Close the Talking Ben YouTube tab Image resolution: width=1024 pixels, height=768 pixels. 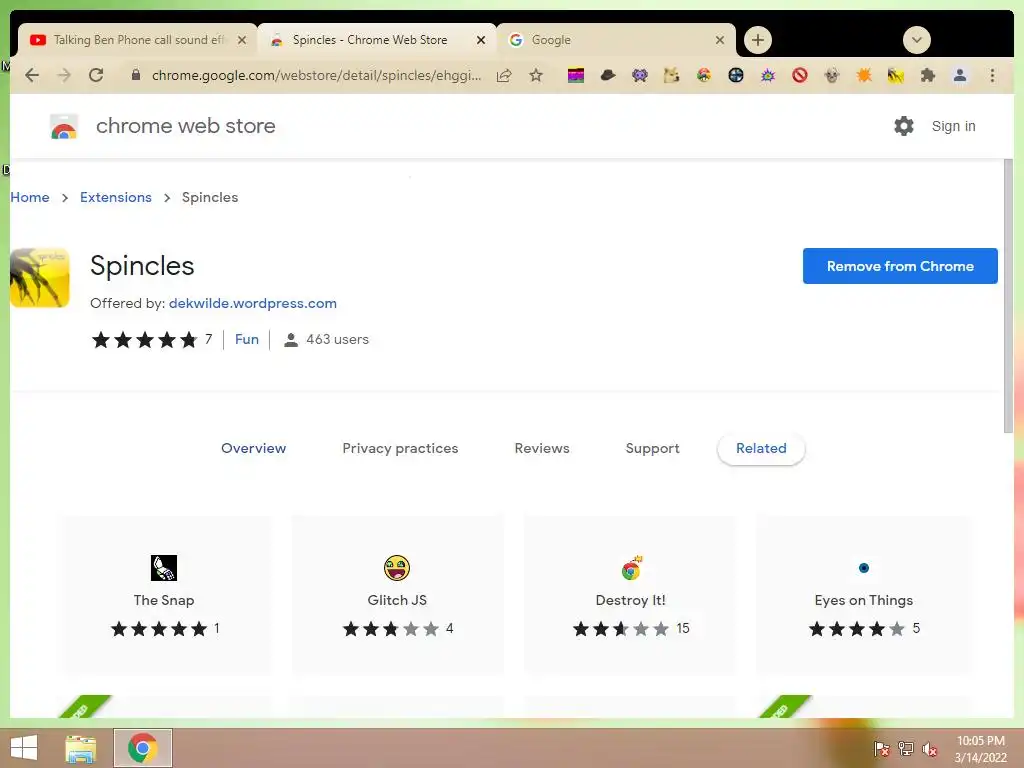[242, 40]
